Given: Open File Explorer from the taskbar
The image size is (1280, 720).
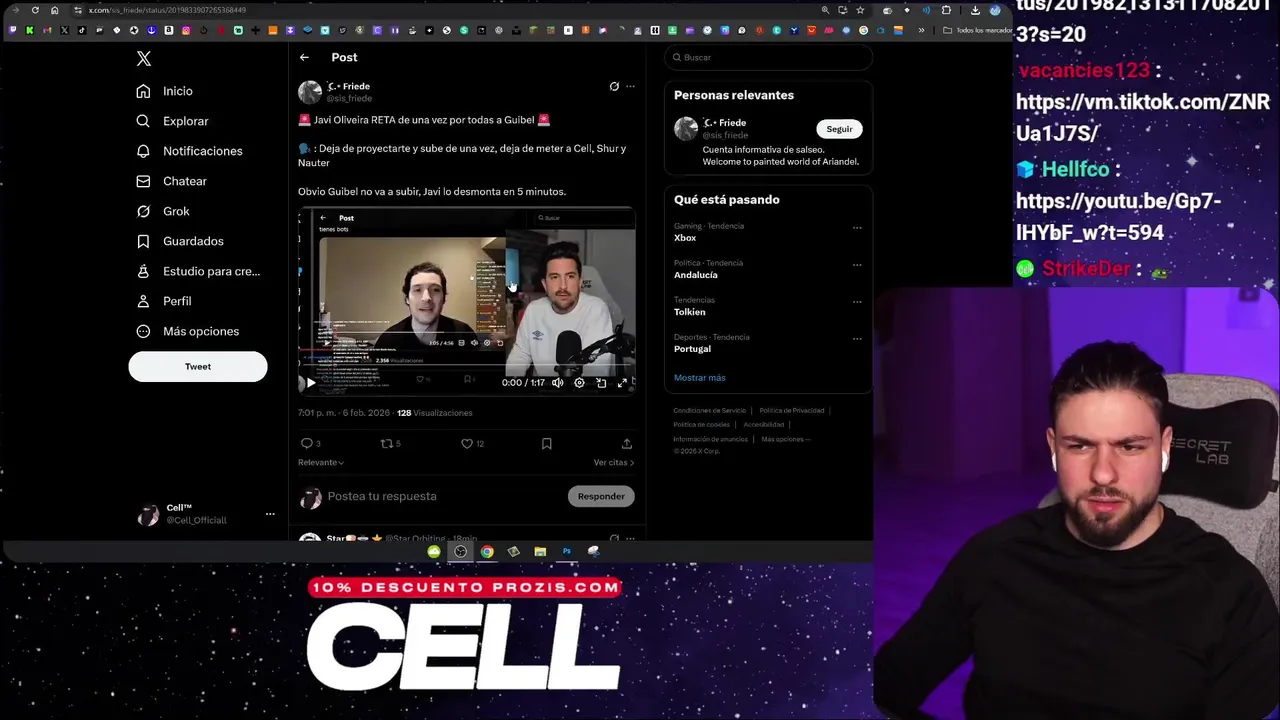Looking at the screenshot, I should pos(540,551).
